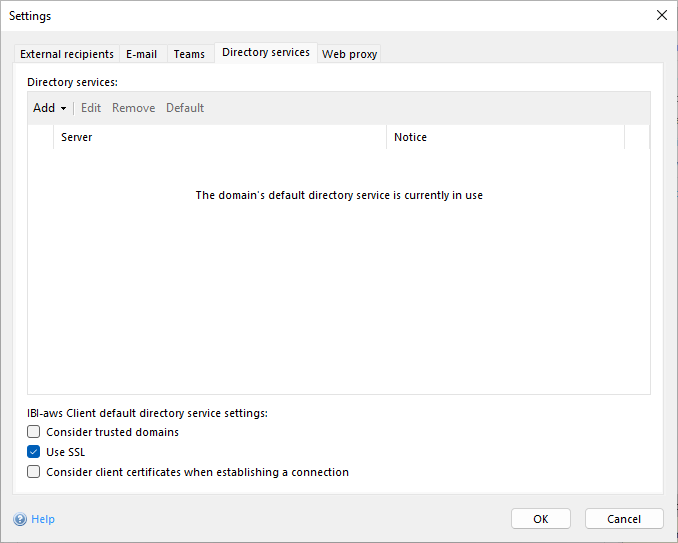Open the E-mail tab

click(x=141, y=54)
